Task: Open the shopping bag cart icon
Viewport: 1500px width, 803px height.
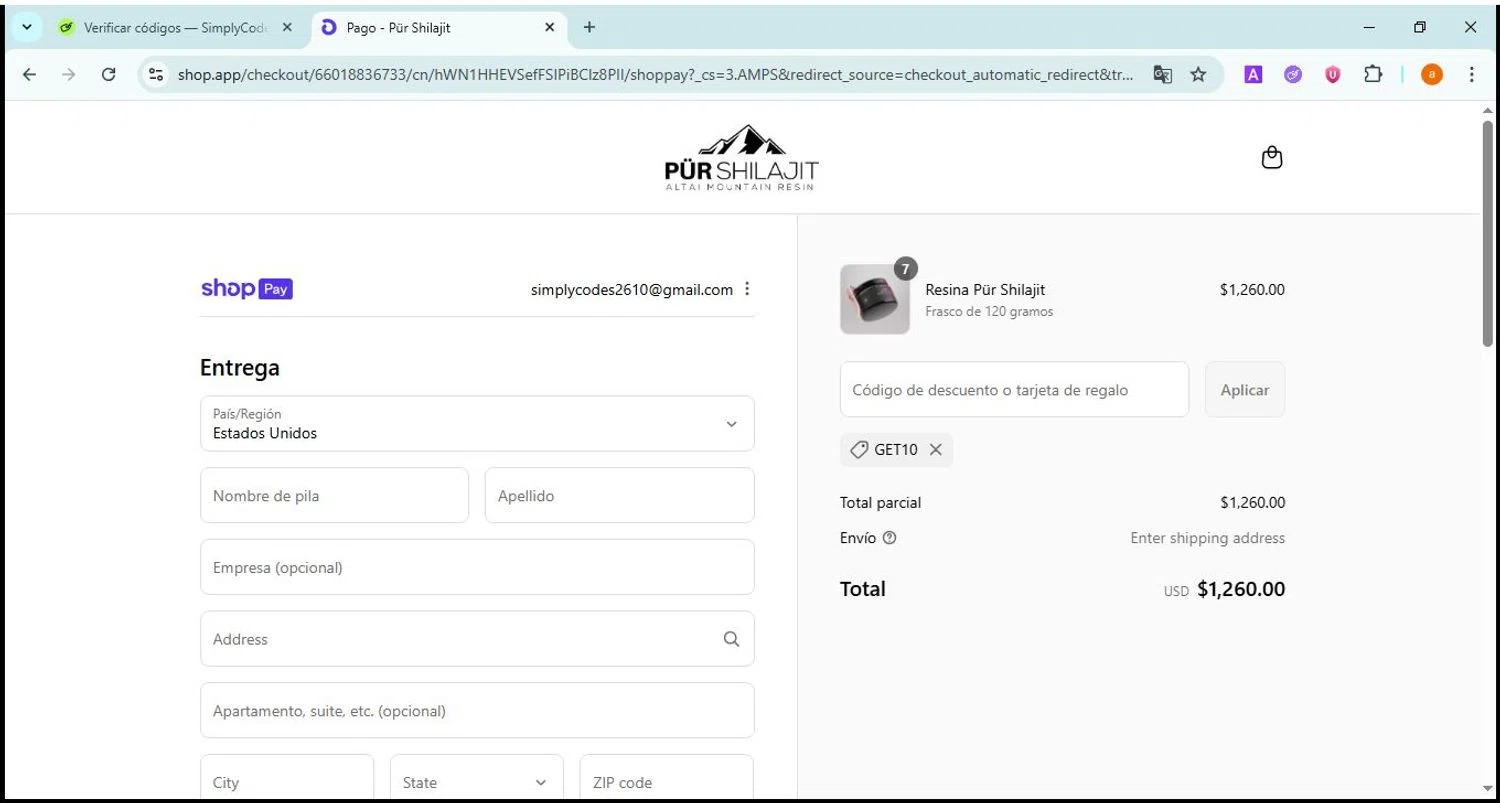Action: (x=1271, y=158)
